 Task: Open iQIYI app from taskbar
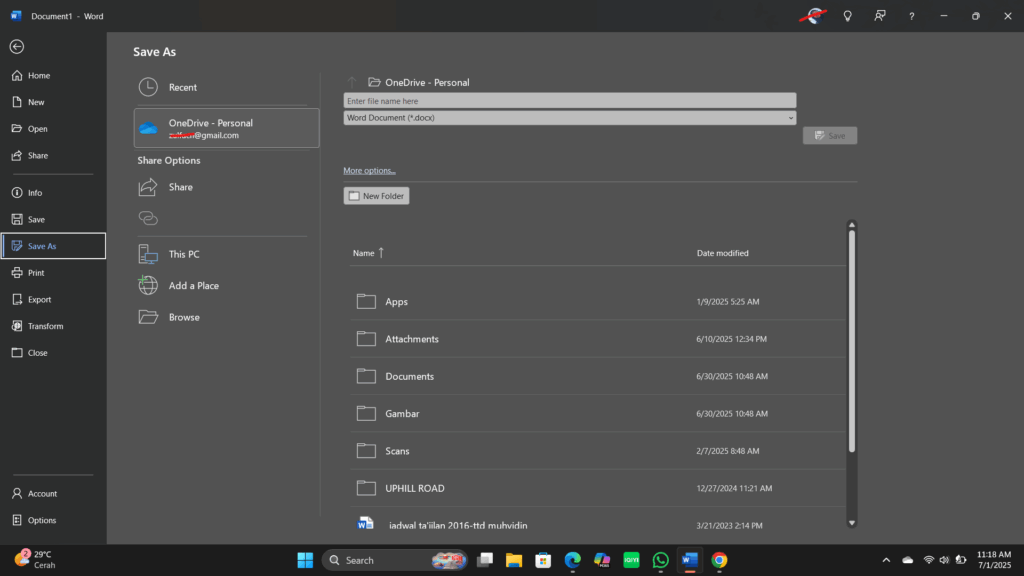632,560
